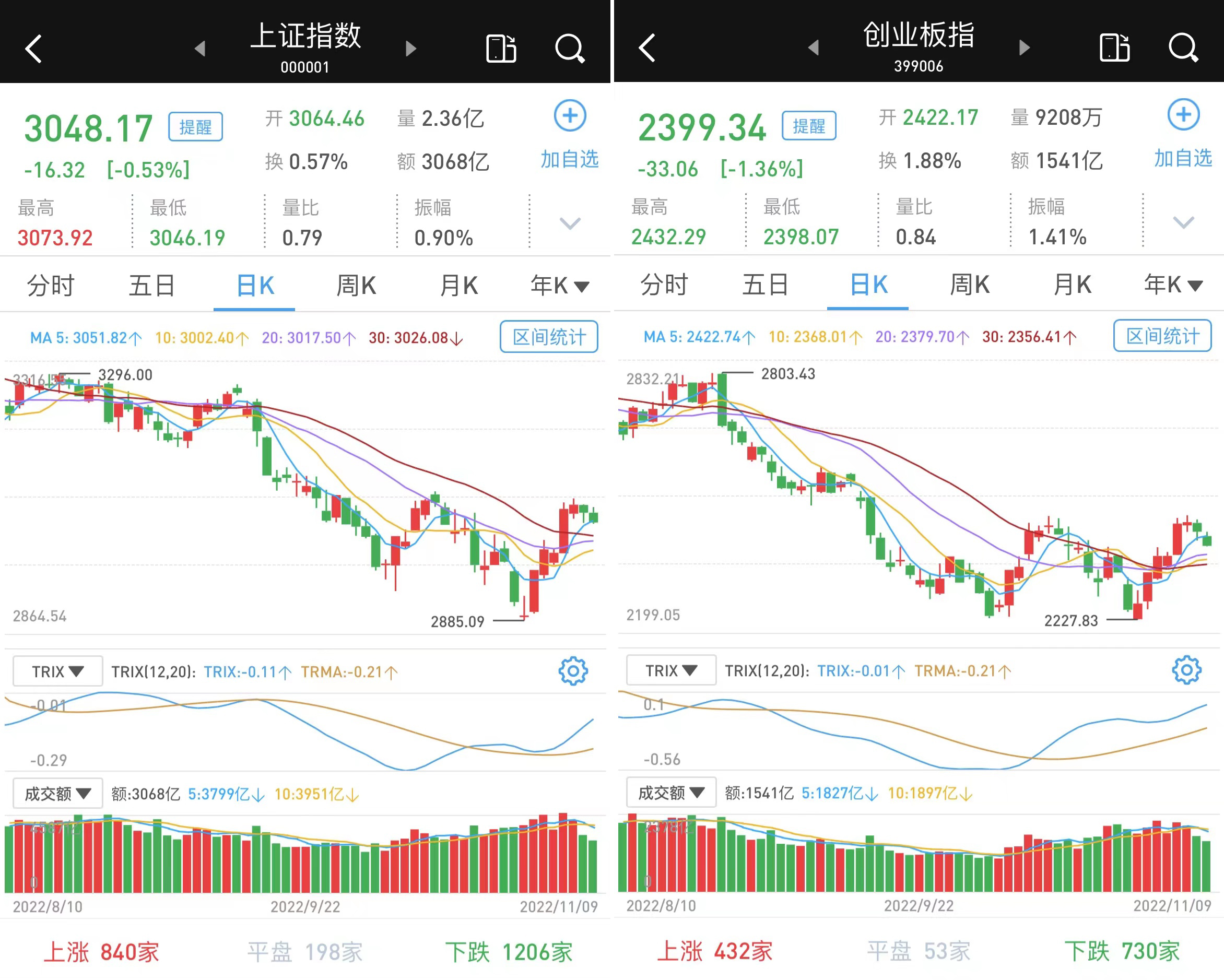
Task: Open 成交额 indicator dropdown on 上证指数
Action: 57,793
